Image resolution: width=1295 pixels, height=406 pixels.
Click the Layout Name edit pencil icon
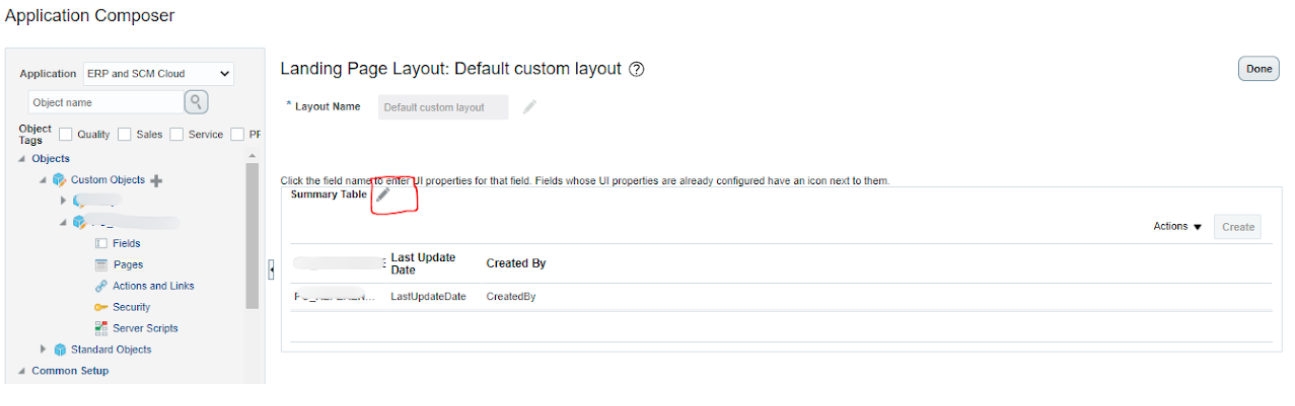pos(529,107)
